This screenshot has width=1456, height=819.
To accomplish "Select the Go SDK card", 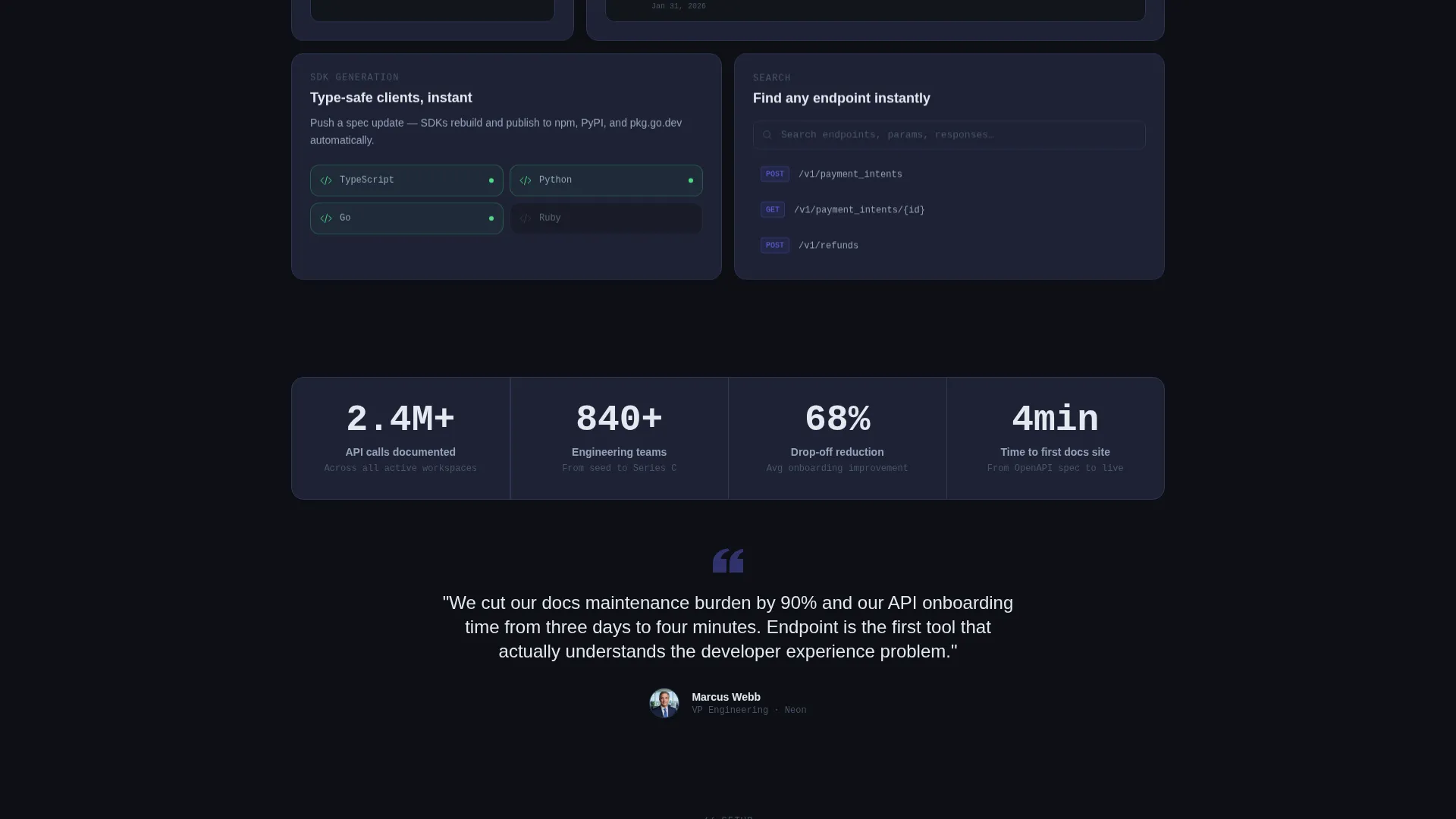I will coord(406,218).
